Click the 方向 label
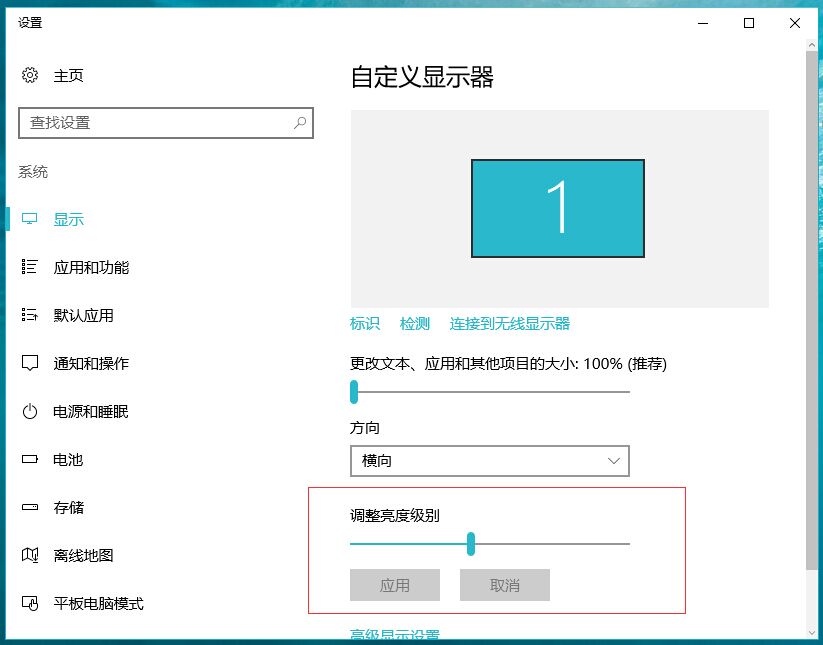Image resolution: width=823 pixels, height=645 pixels. 365,428
